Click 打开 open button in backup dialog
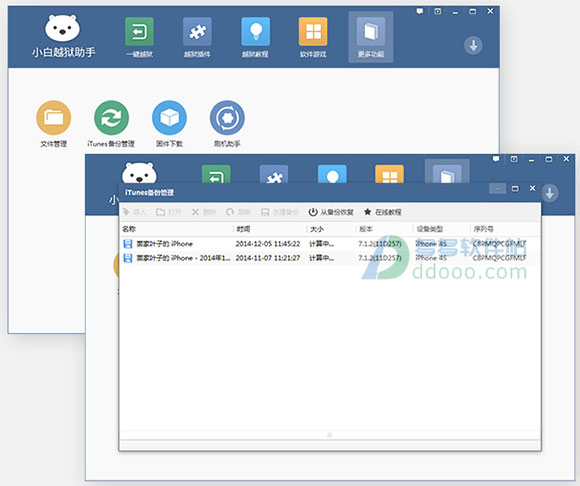This screenshot has width=580, height=486. pyautogui.click(x=169, y=212)
